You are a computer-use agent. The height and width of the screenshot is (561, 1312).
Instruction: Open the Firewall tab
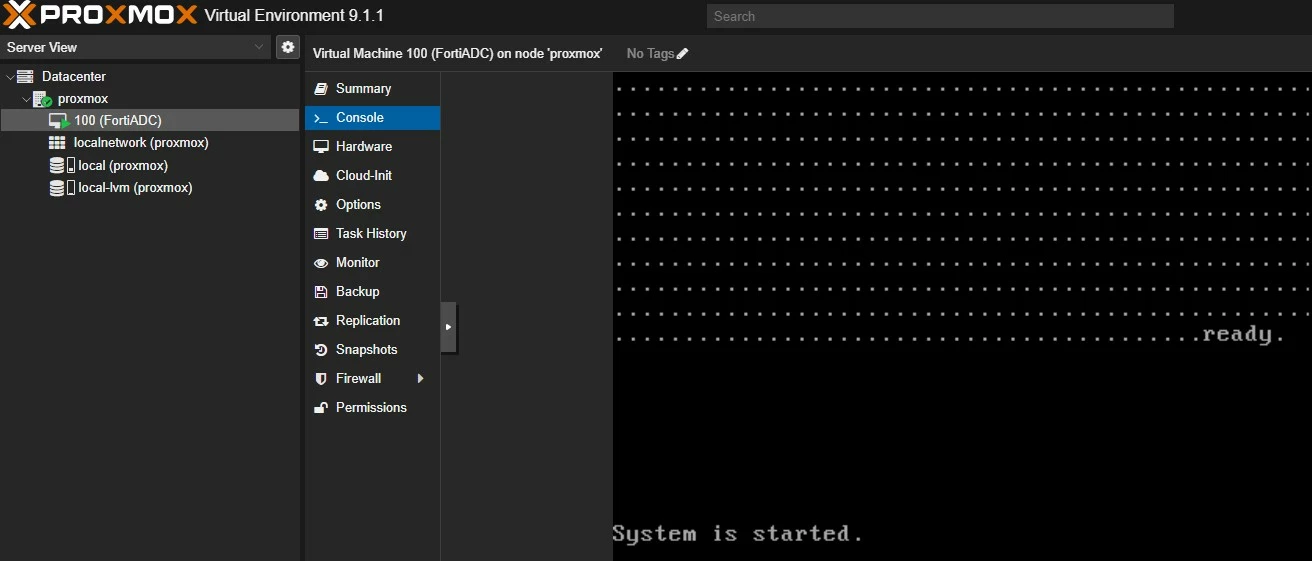coord(372,379)
